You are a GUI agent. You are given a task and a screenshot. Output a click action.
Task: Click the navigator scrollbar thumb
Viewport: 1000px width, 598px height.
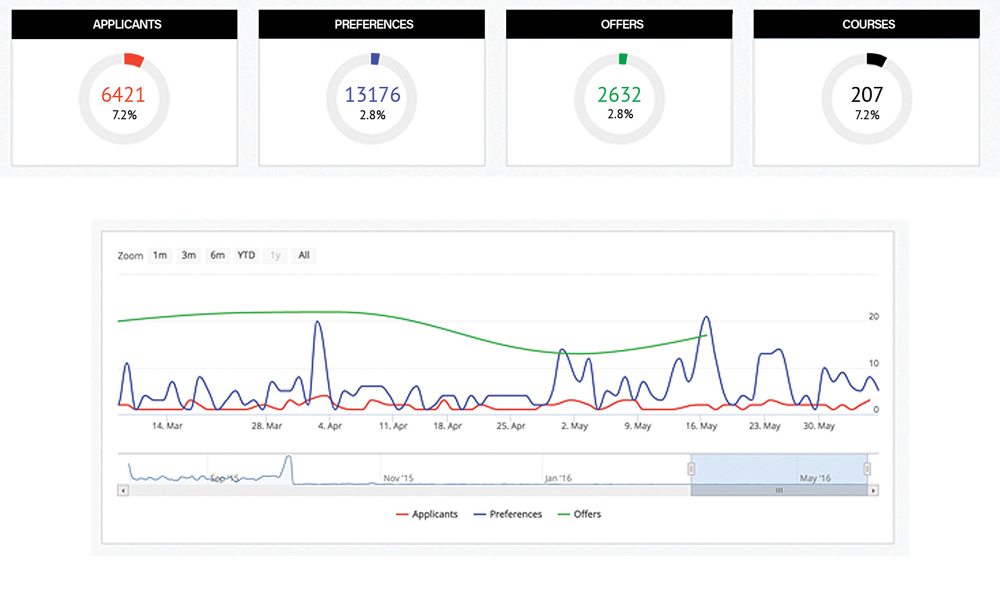779,490
